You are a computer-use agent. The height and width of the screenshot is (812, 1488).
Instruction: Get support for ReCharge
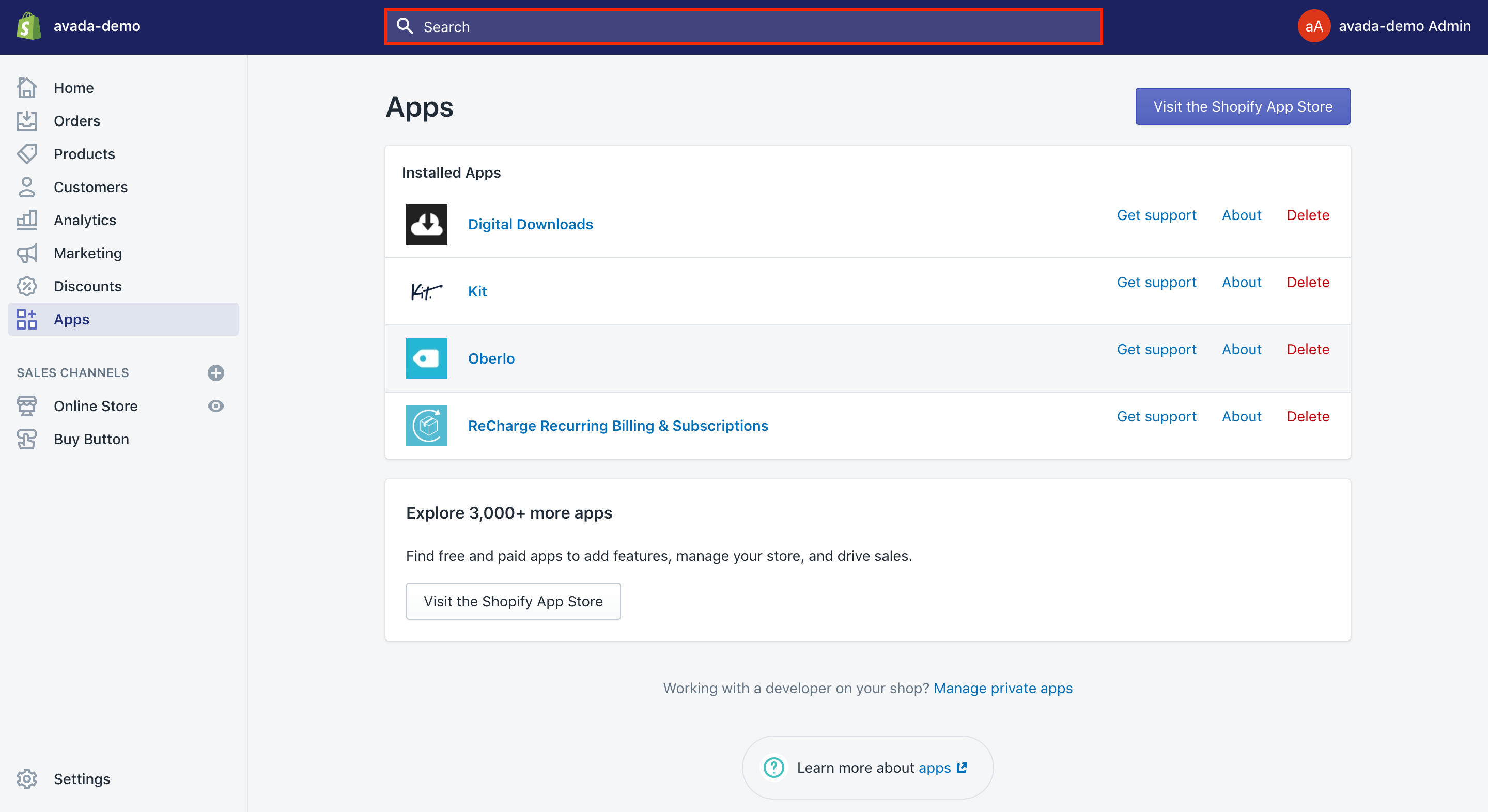click(x=1156, y=416)
